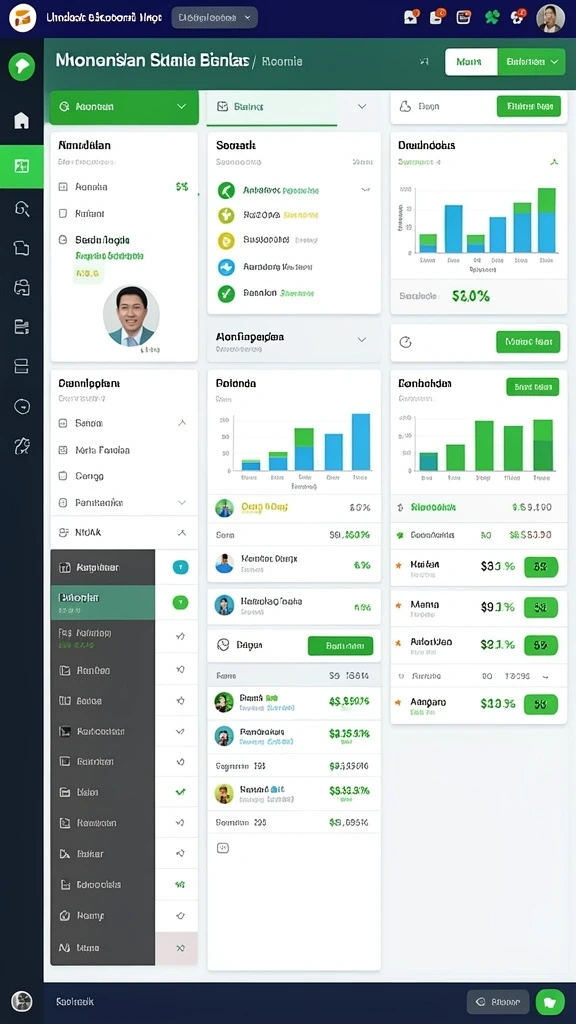This screenshot has height=1024, width=576.
Task: Click the top-right user profile avatar
Action: (550, 18)
